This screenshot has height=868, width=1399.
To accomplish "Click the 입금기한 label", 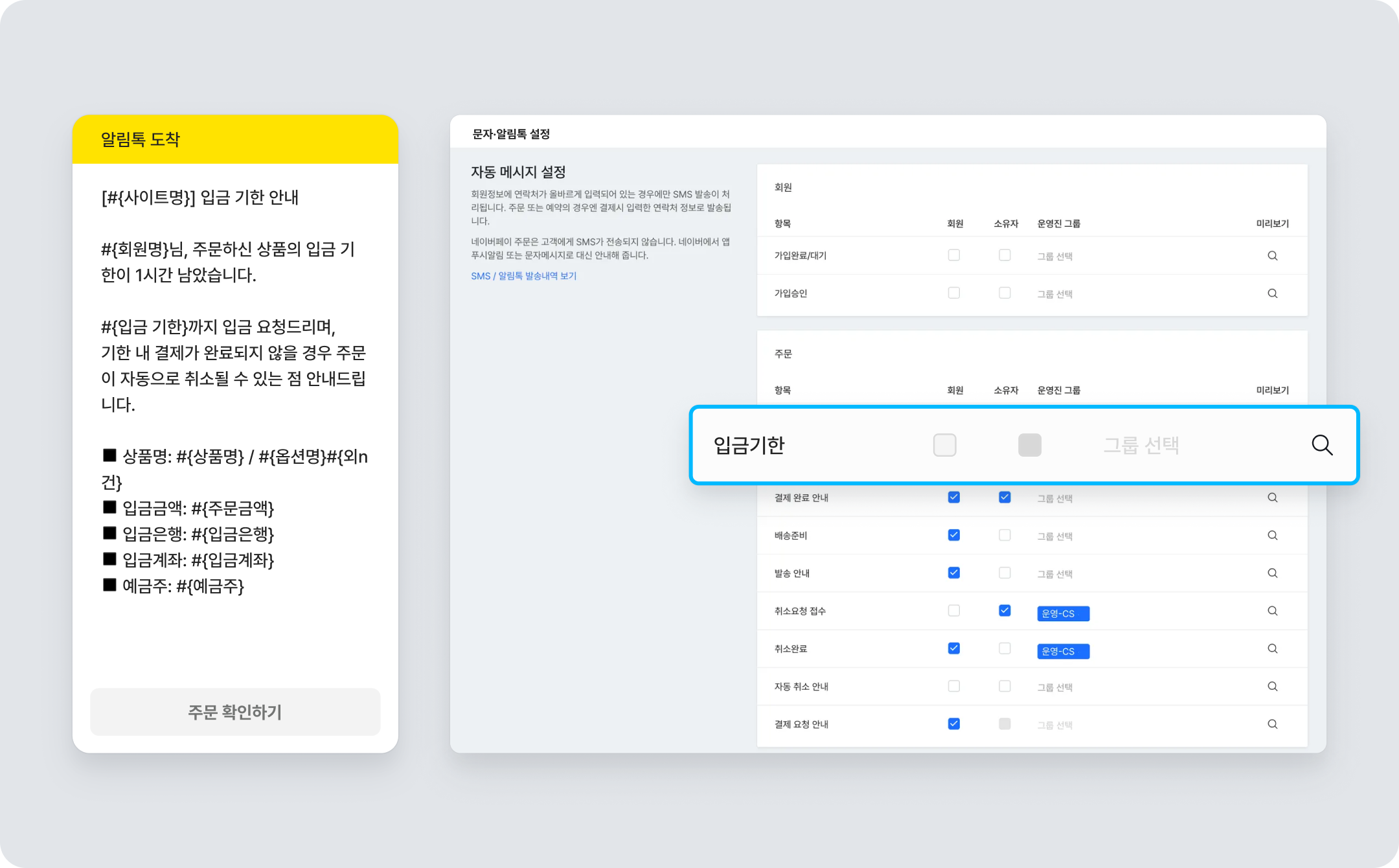I will point(749,445).
